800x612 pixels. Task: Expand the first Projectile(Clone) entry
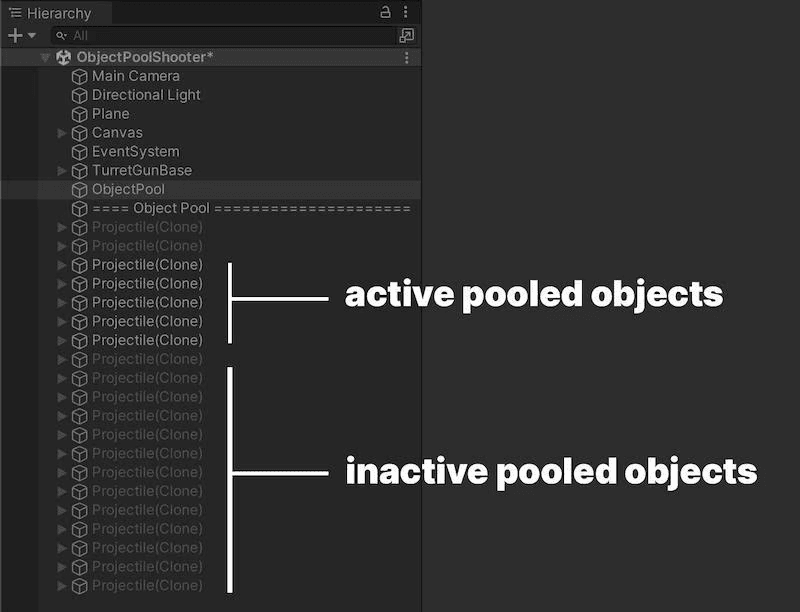tap(62, 227)
